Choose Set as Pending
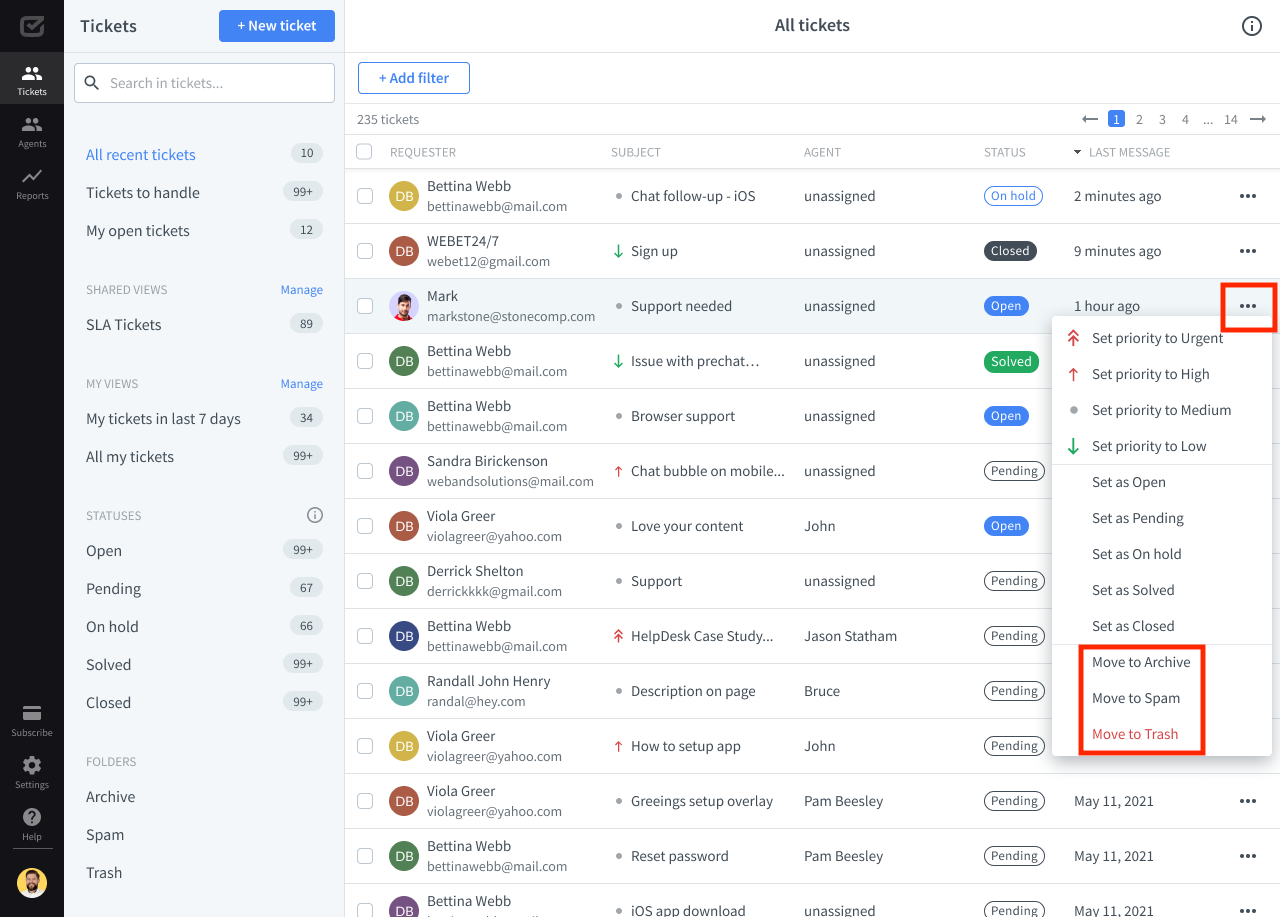The width and height of the screenshot is (1280, 917). pyautogui.click(x=1162, y=518)
